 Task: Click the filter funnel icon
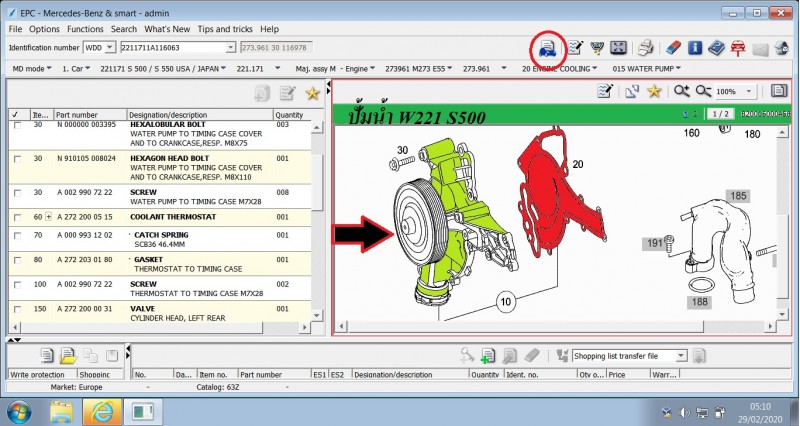click(596, 48)
